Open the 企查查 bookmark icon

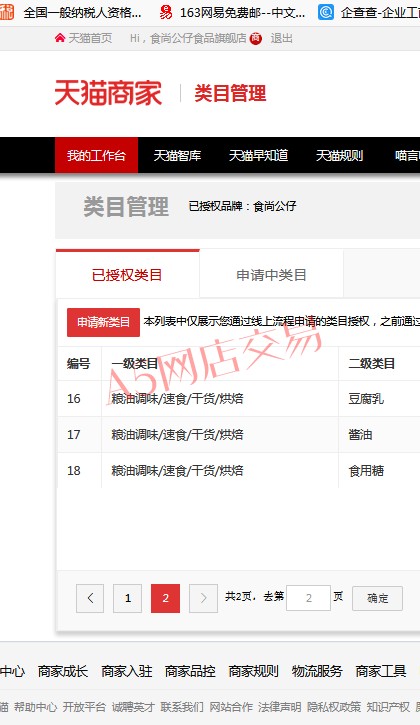click(x=326, y=12)
